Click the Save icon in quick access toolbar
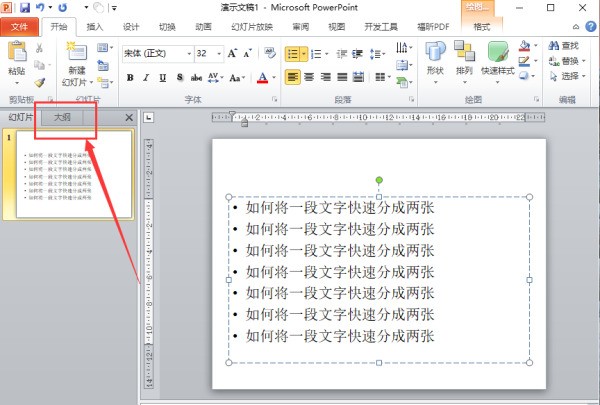600x405 pixels. 24,7
